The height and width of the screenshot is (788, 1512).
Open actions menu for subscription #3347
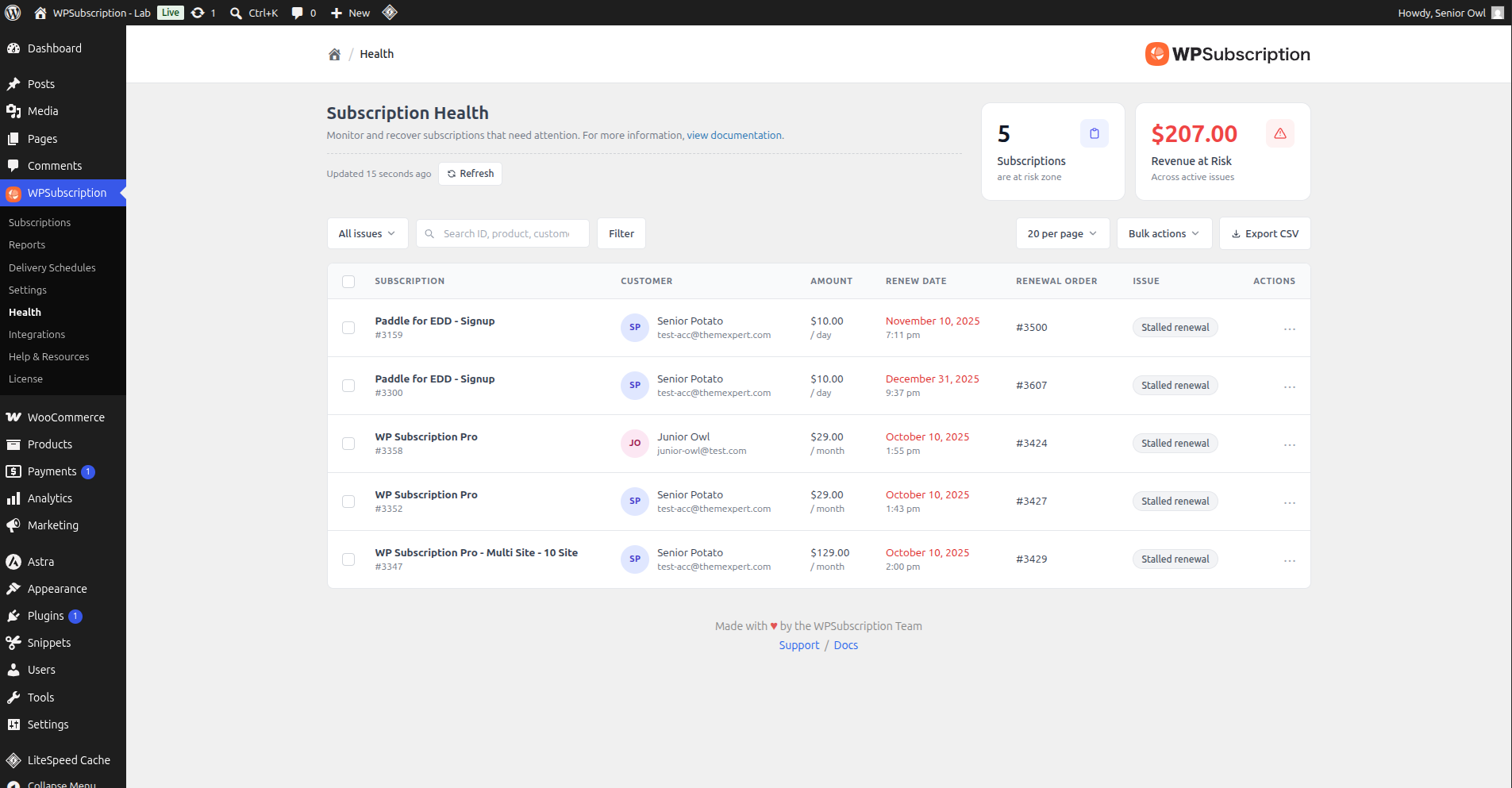click(x=1290, y=560)
